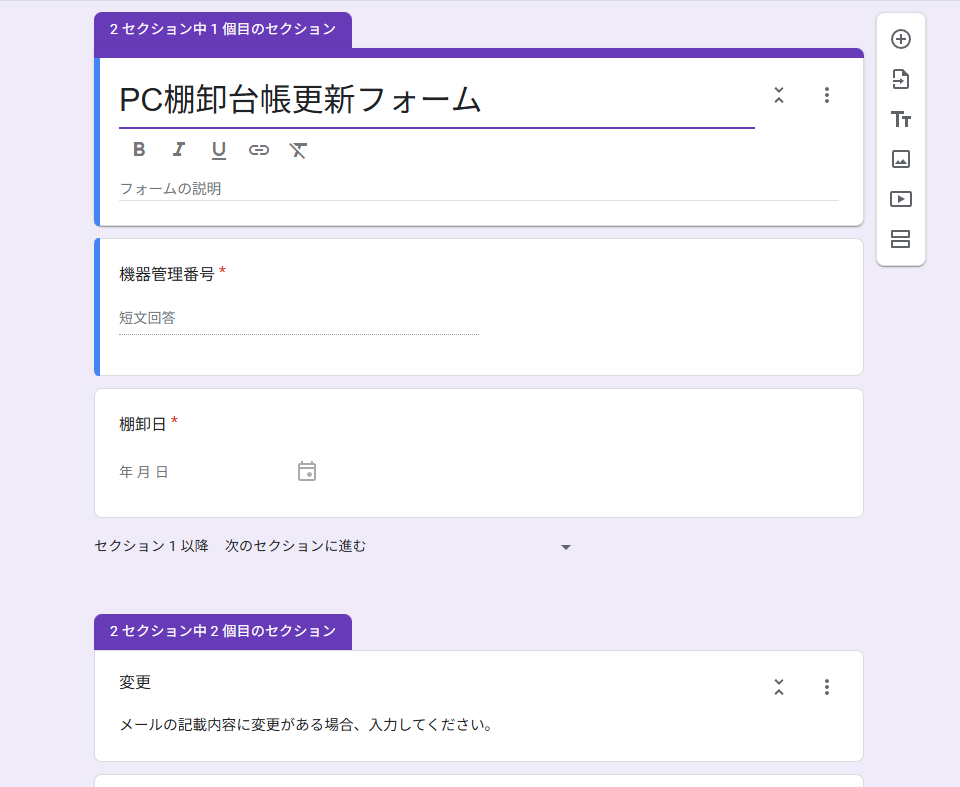Select the 機器管理番号 question title

pos(167,274)
